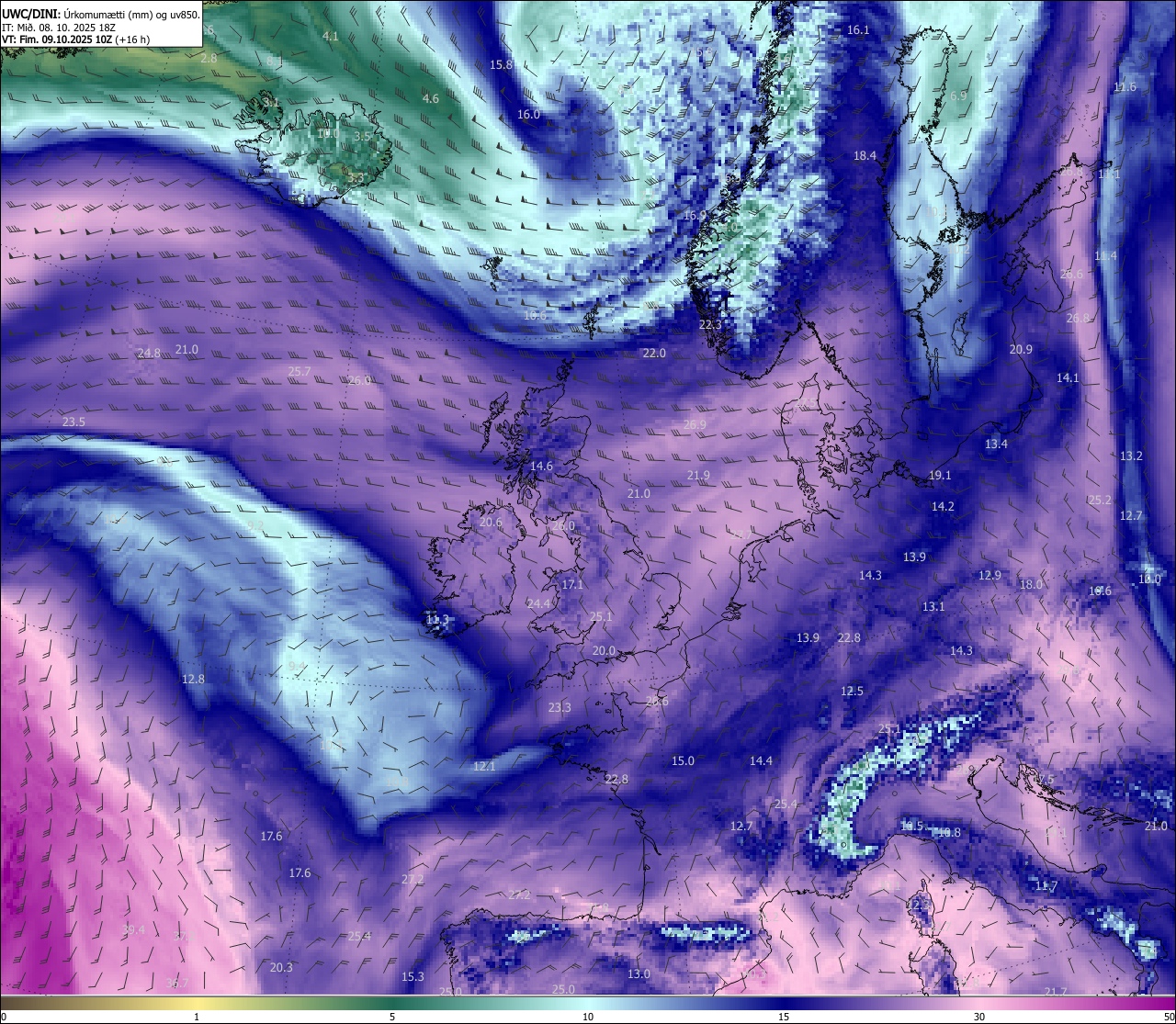Viewport: 1176px width, 1024px height.
Task: Click the 1 tick on the color scale
Action: pos(197,1017)
